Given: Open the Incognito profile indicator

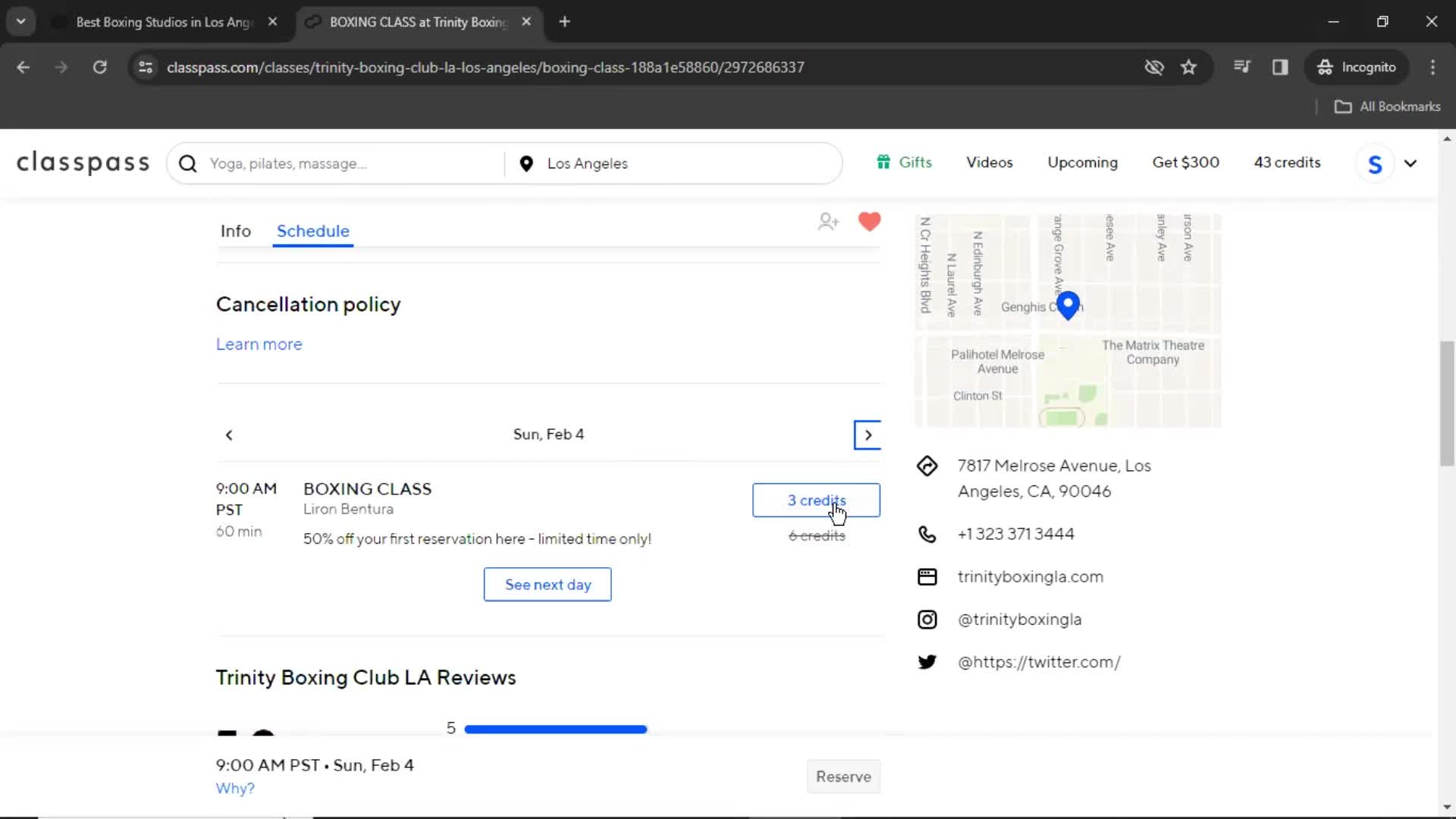Looking at the screenshot, I should pyautogui.click(x=1356, y=67).
